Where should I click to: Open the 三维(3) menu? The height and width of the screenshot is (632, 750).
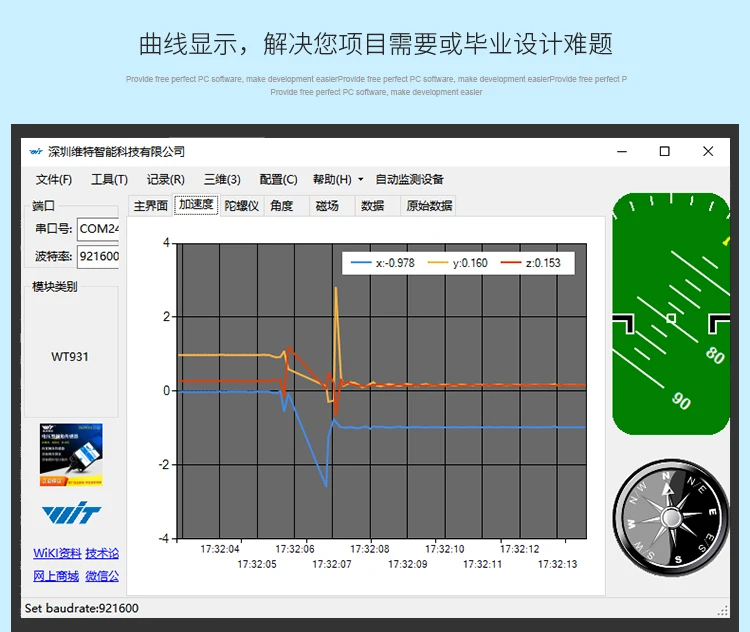point(222,179)
